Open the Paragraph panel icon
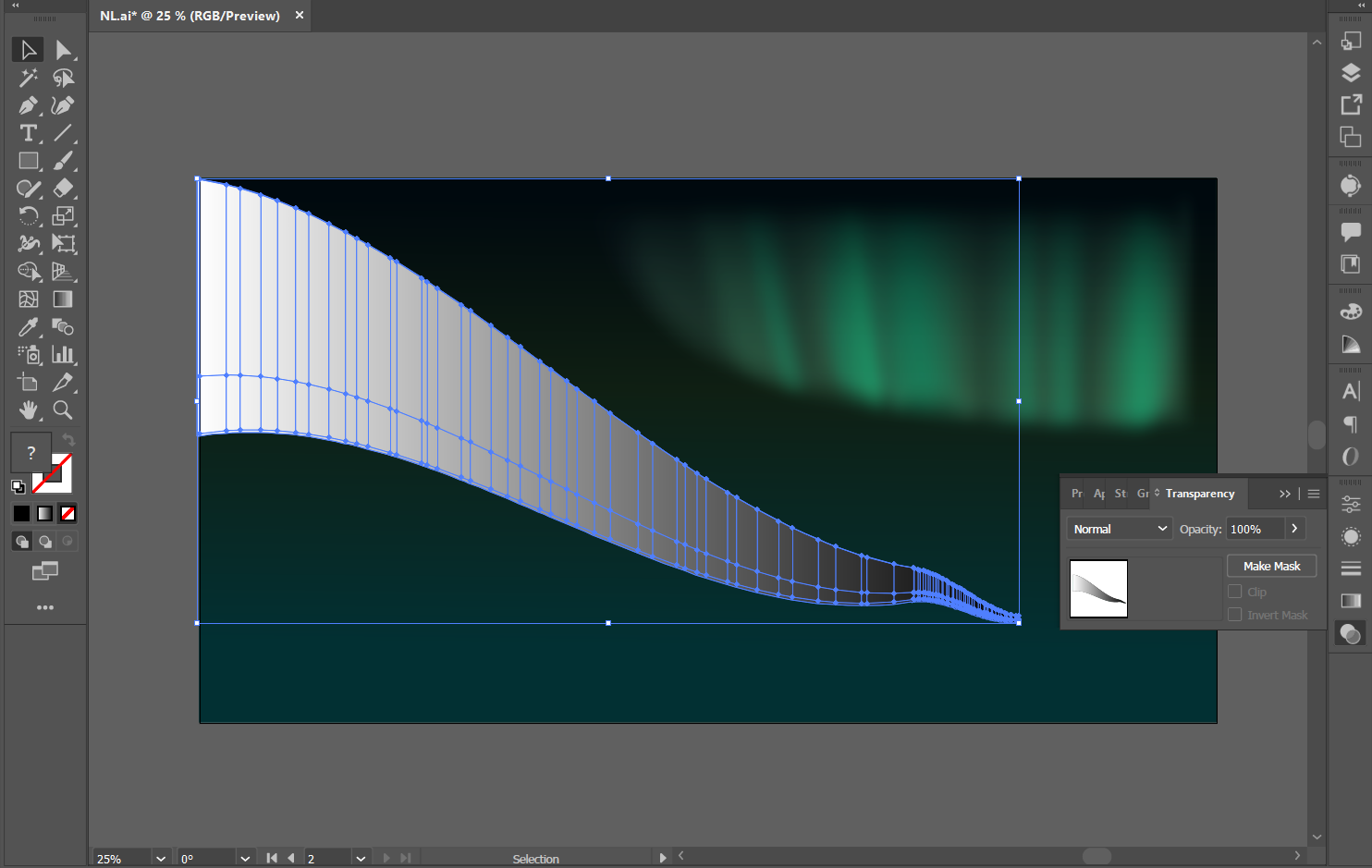 pyautogui.click(x=1351, y=424)
